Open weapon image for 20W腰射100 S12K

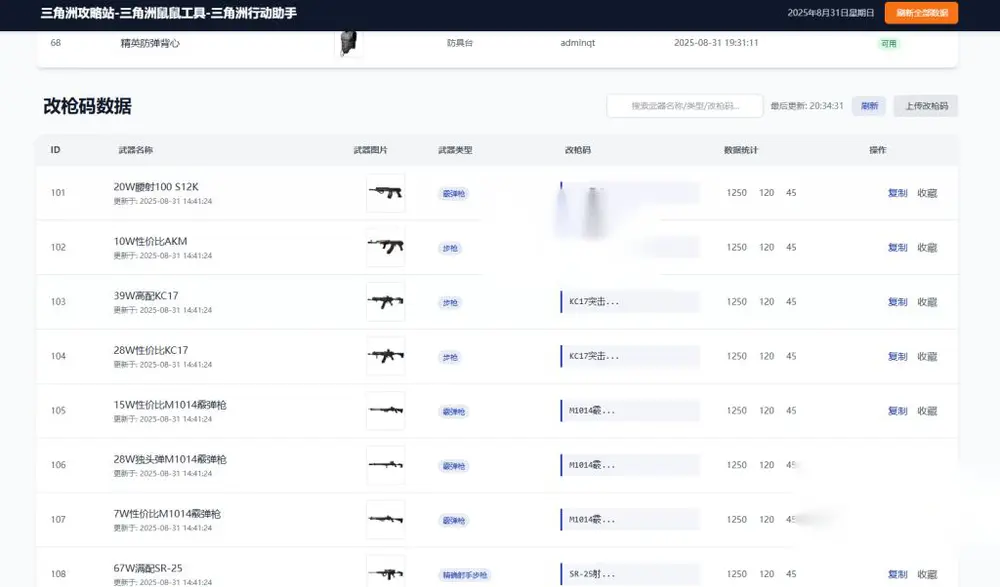coord(385,193)
